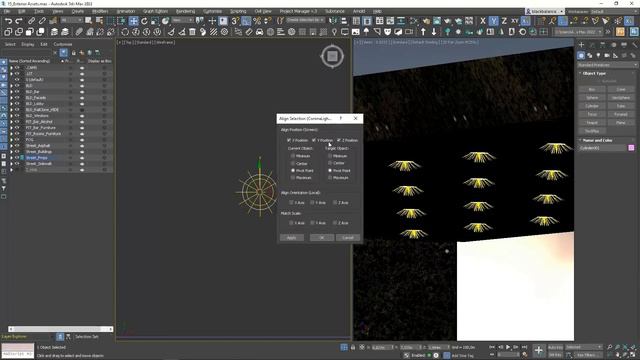This screenshot has height=360, width=640.
Task: Enable Align Orientation X Axis checkbox
Action: coord(291,202)
